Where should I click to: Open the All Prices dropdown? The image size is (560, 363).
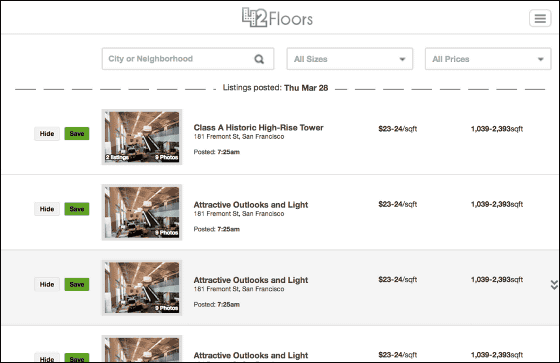488,59
